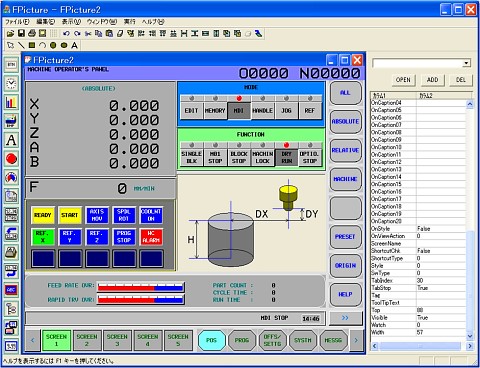Screen dimensions: 480x368
Task: Click the meter gauge control icon in sidebar
Action: pyautogui.click(x=11, y=177)
